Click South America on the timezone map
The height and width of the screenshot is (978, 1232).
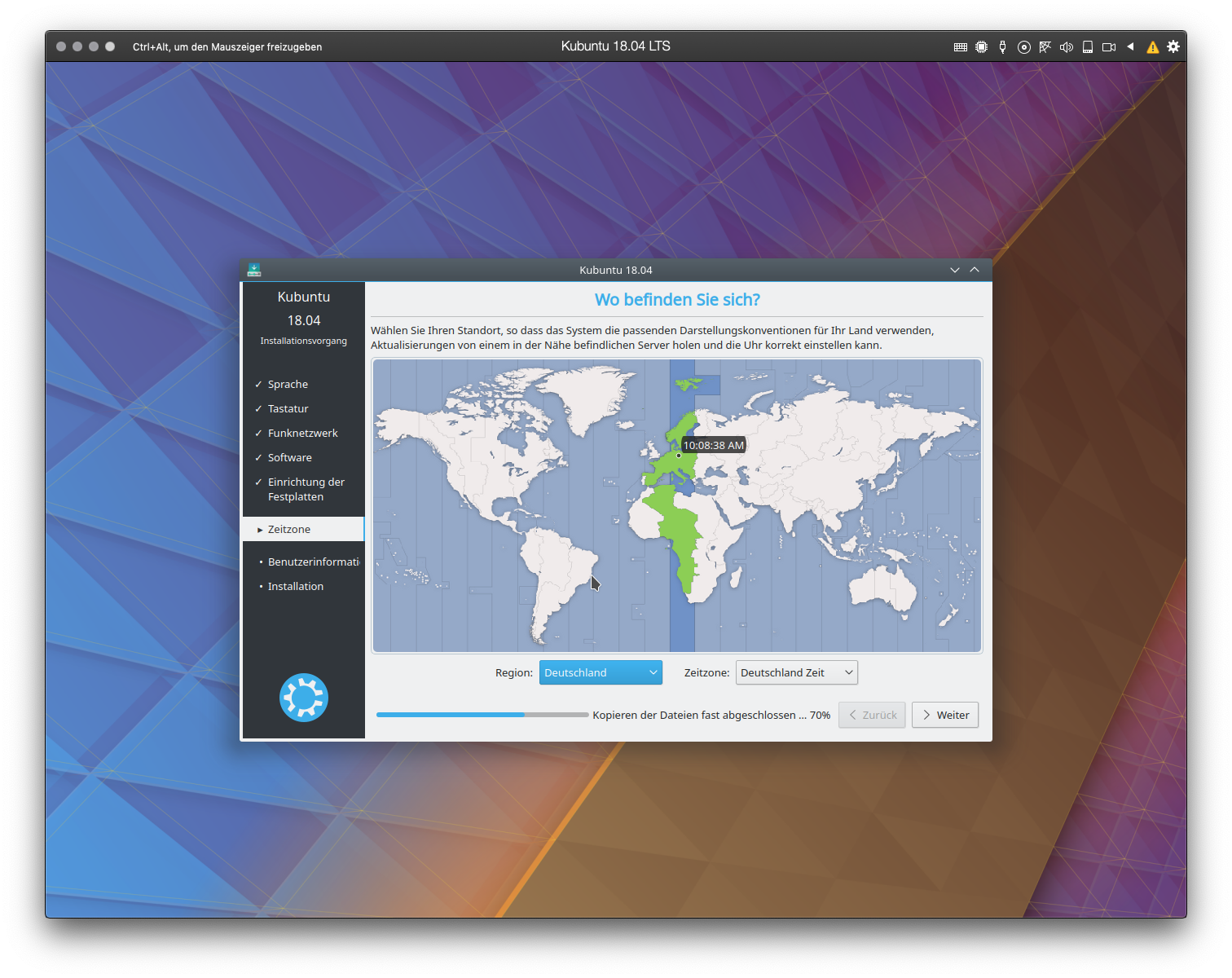pos(557,575)
